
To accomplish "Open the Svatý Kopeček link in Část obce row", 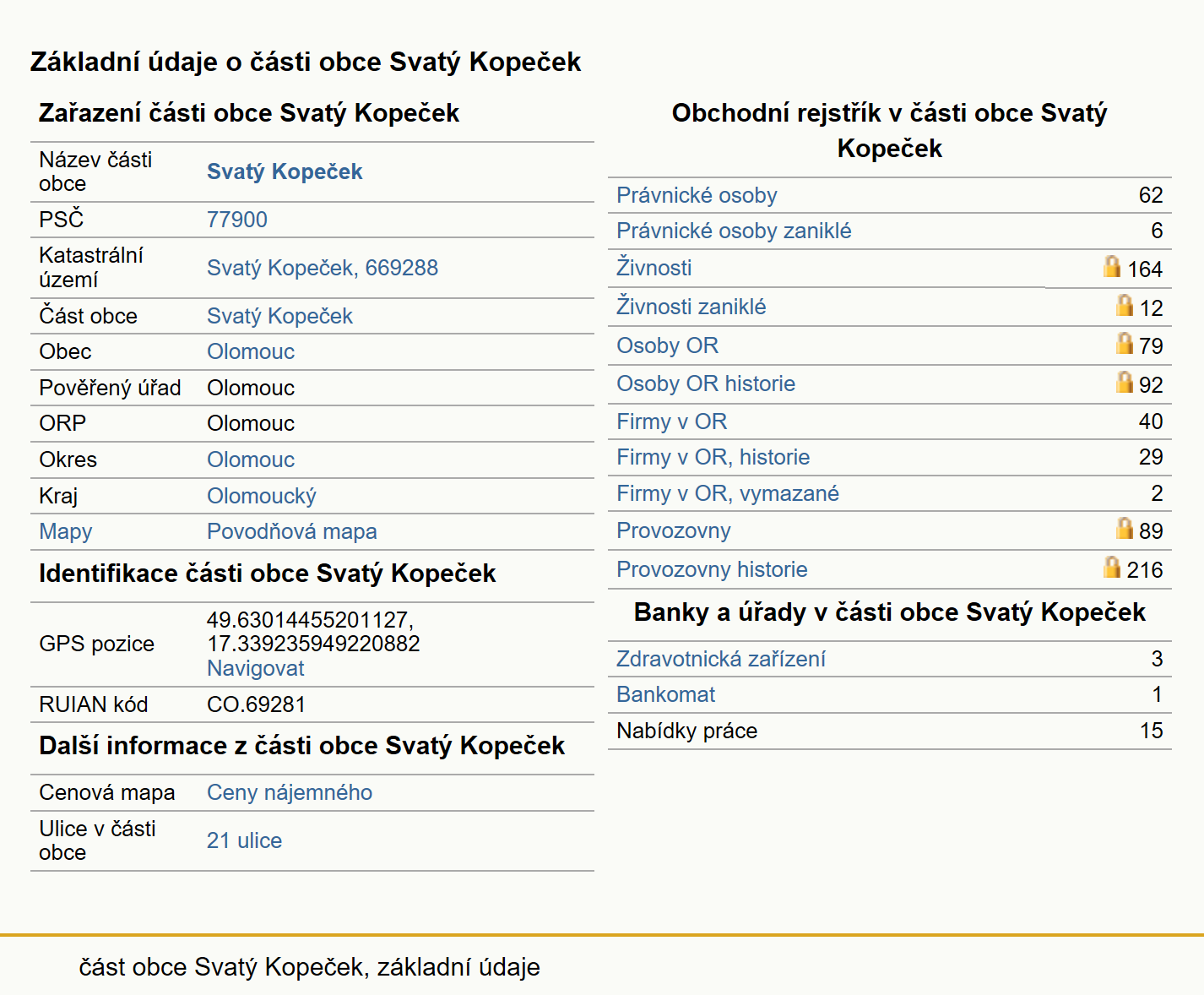I will 279,316.
